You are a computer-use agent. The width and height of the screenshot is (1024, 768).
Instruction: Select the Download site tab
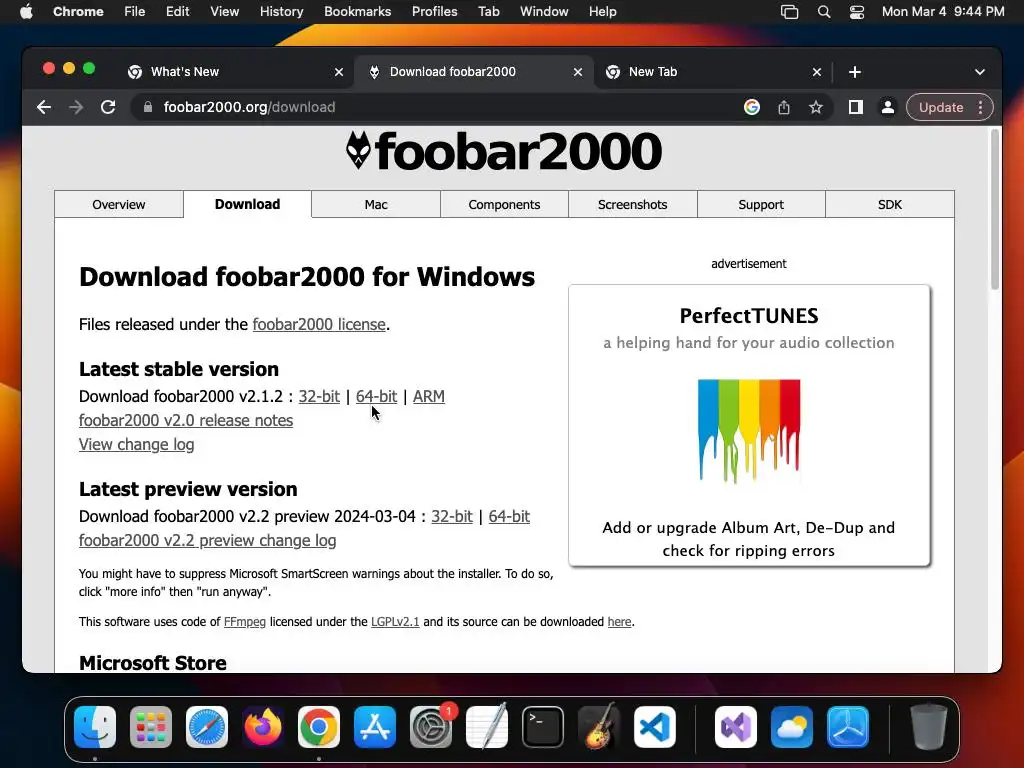tap(248, 204)
